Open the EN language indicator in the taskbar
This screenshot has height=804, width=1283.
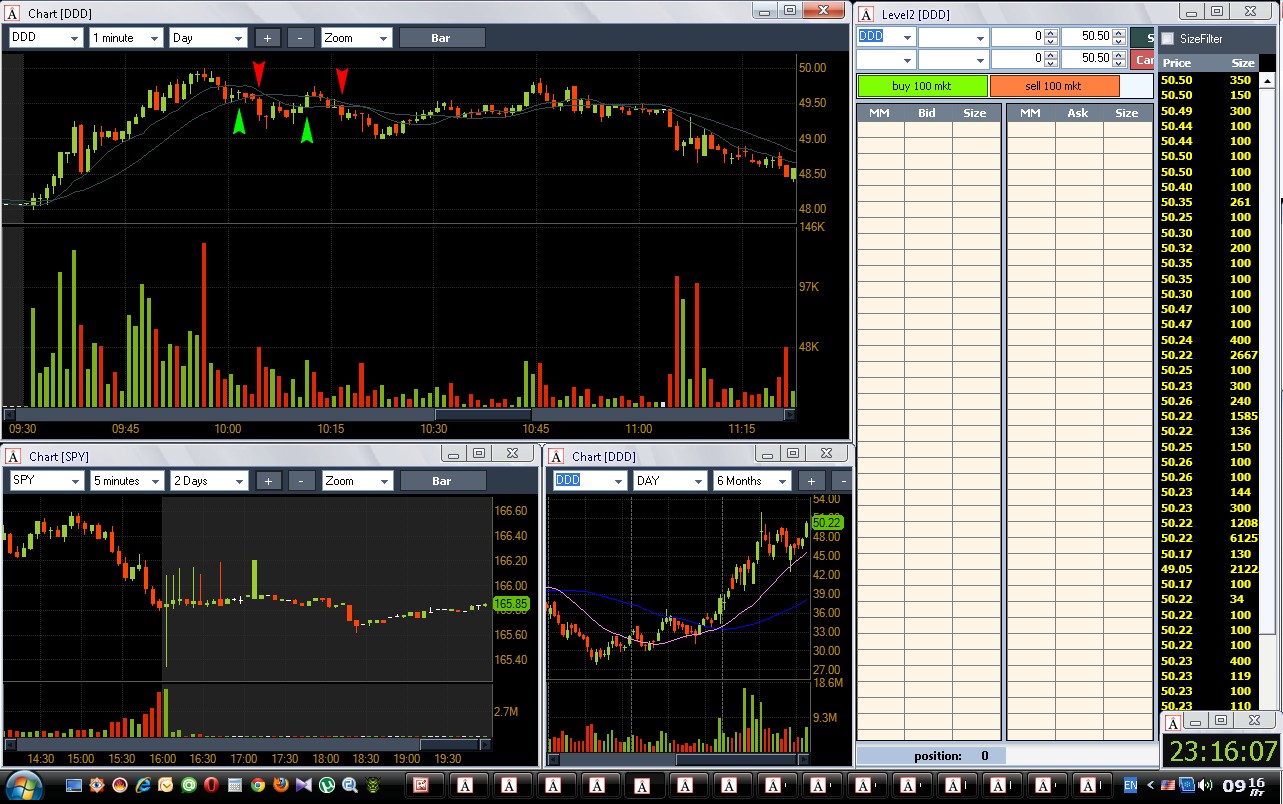1131,785
